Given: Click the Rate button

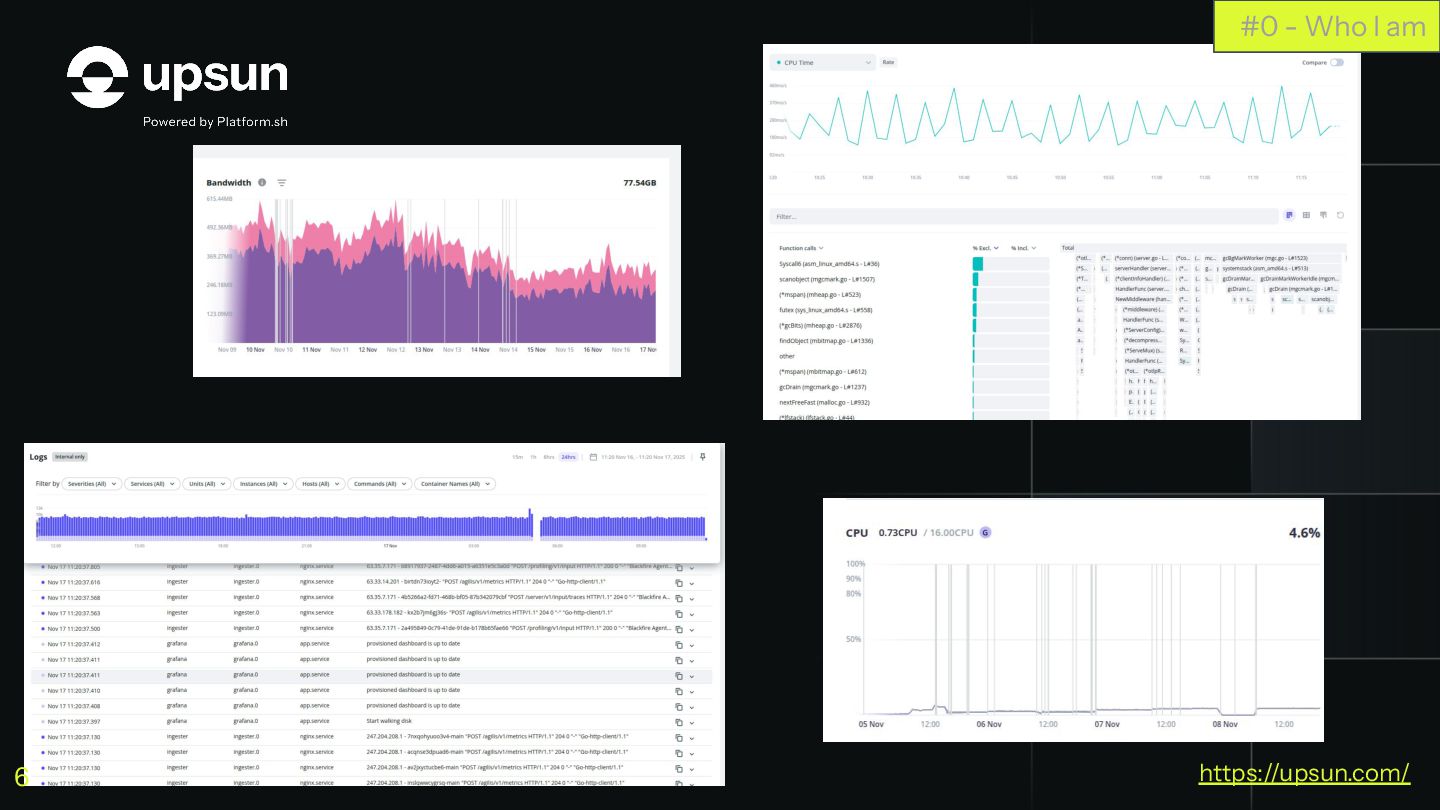Looking at the screenshot, I should click(x=888, y=62).
